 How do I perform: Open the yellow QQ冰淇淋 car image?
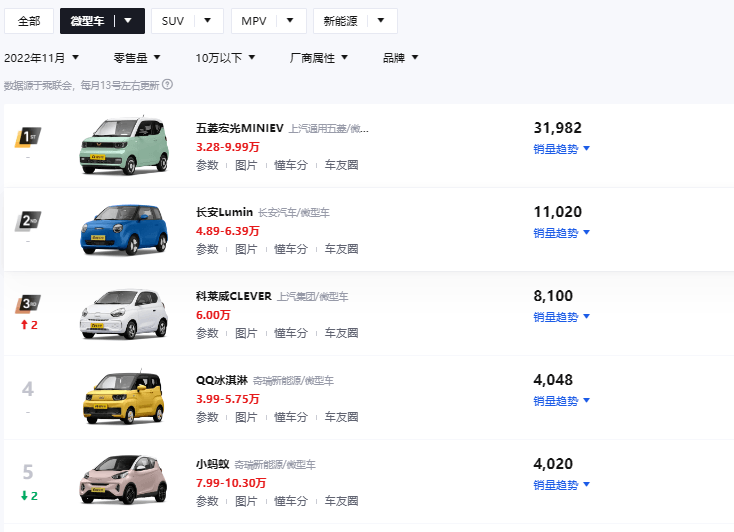coord(124,398)
